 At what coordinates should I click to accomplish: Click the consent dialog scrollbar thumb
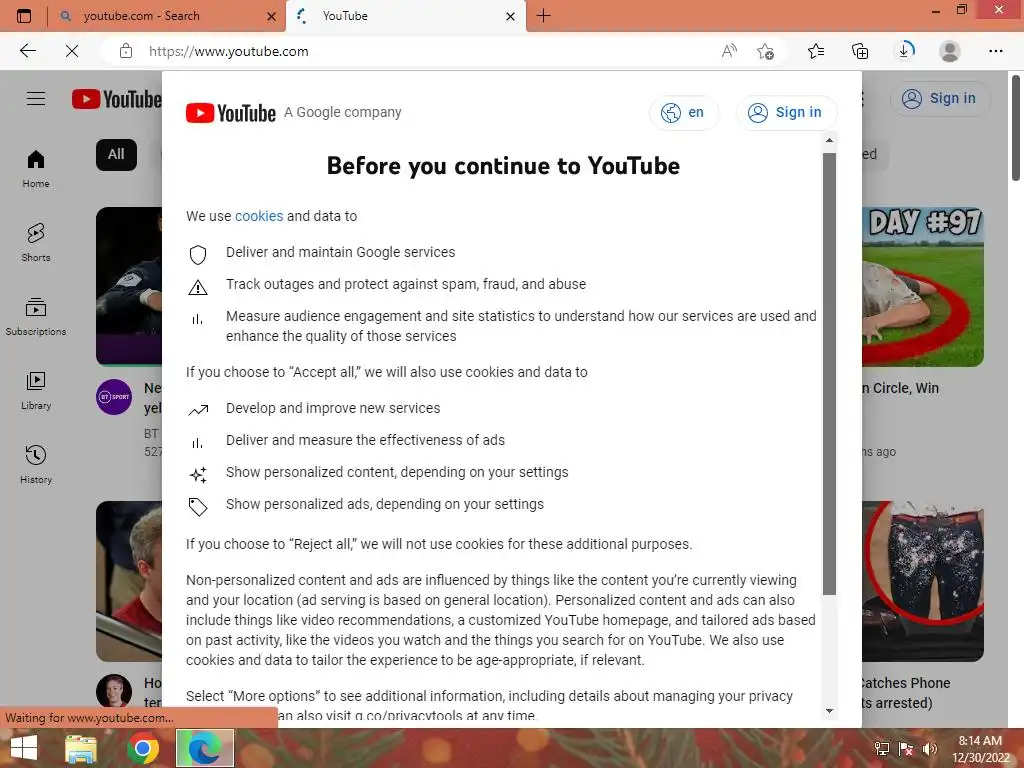click(x=829, y=374)
